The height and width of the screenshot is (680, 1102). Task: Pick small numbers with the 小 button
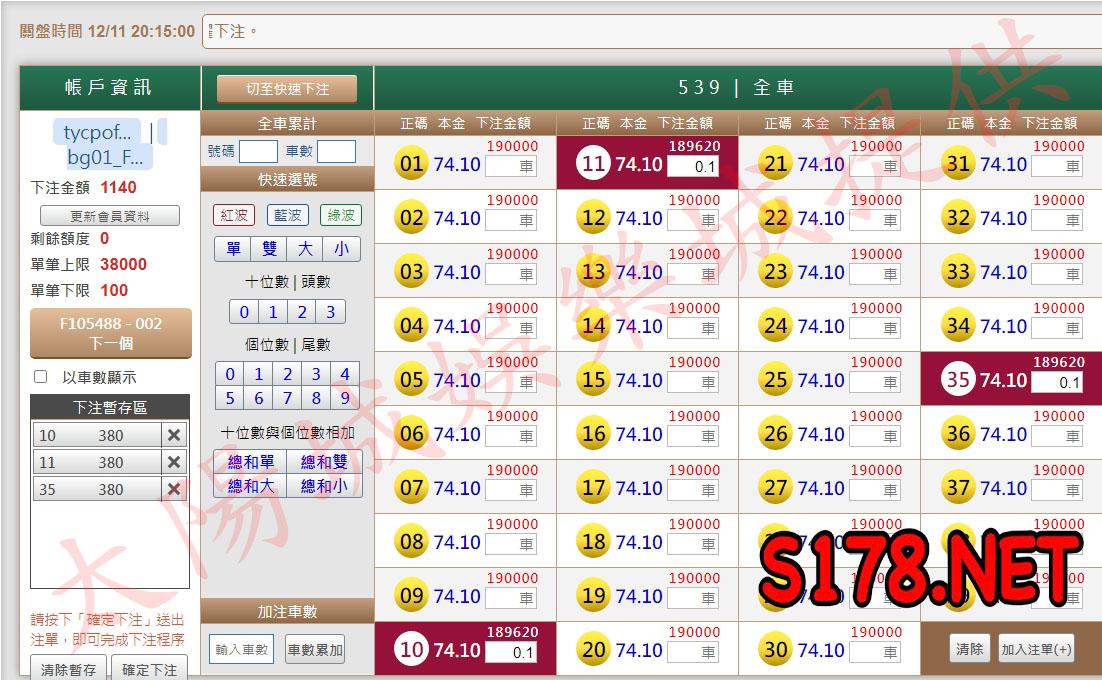point(342,249)
